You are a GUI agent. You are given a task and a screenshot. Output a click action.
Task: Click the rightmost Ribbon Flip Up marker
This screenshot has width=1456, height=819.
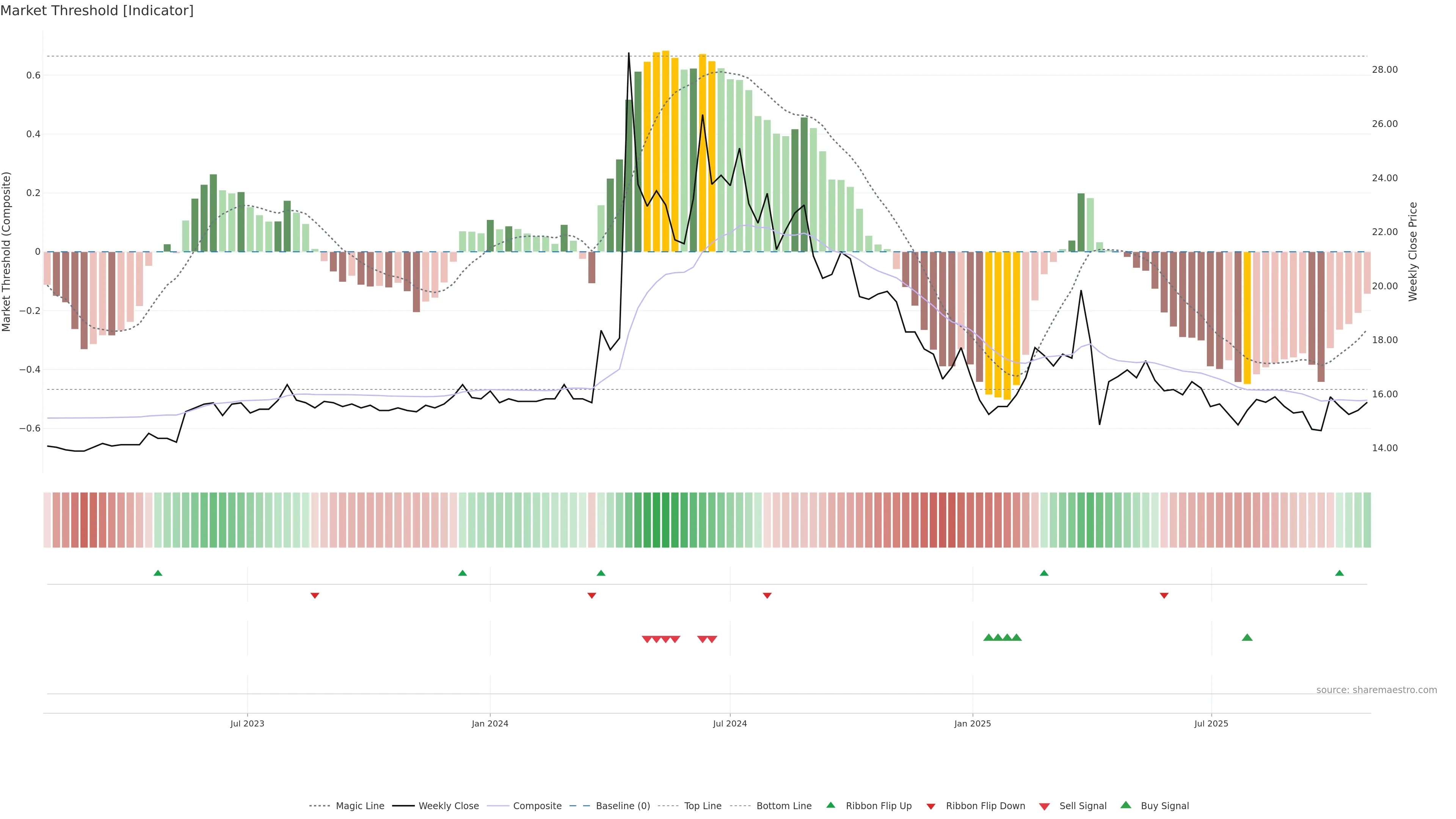tap(1339, 573)
